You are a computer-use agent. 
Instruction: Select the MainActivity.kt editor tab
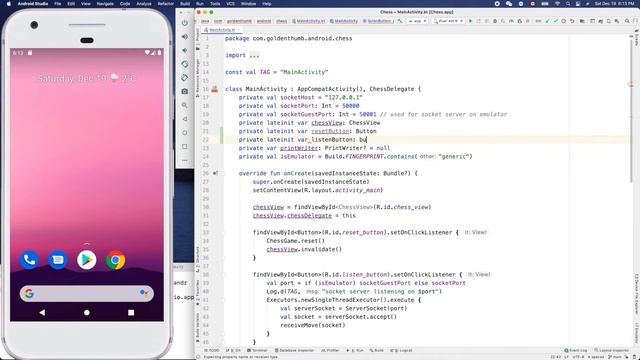click(222, 30)
